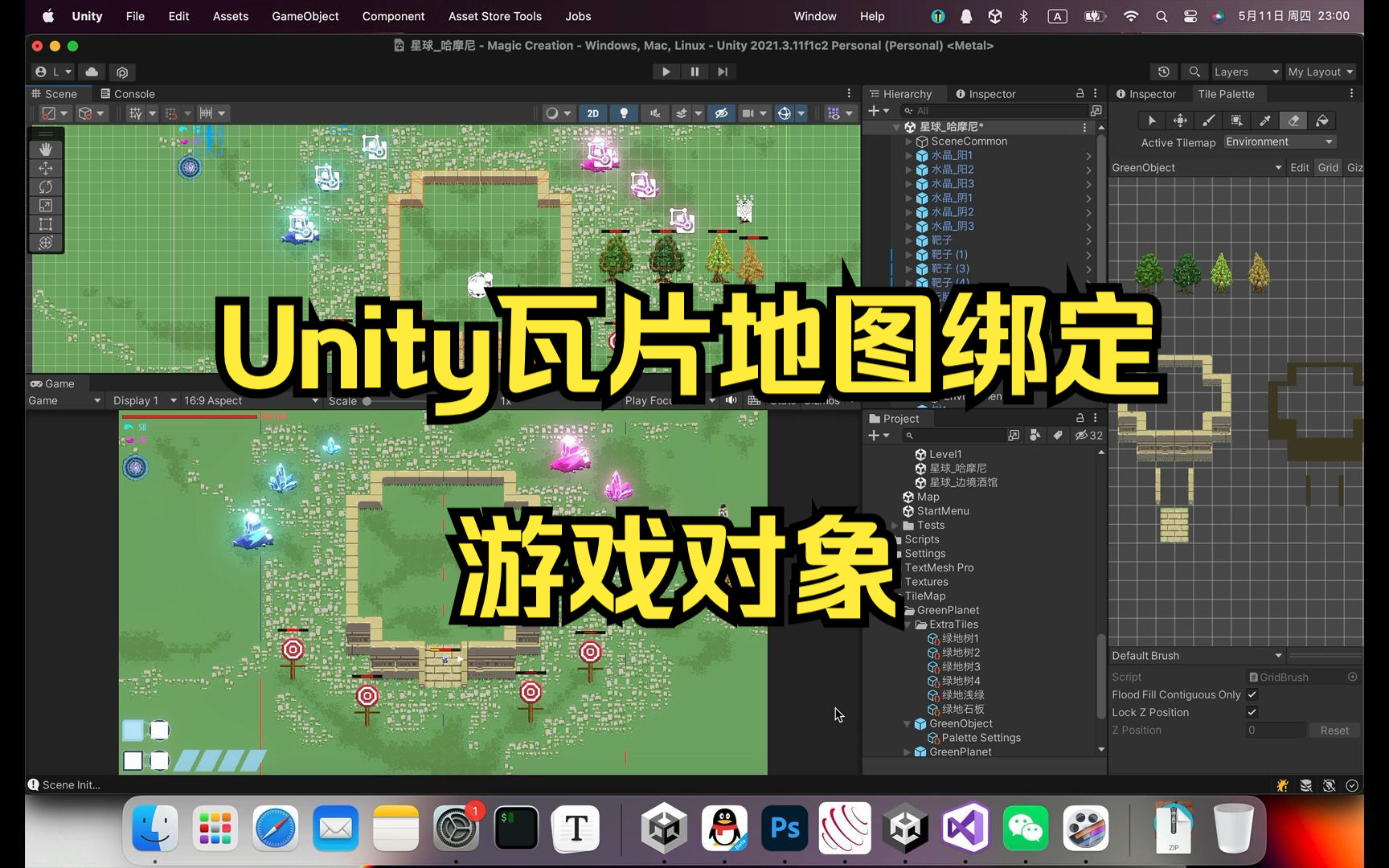
Task: Open the Assets menu
Action: click(x=231, y=16)
